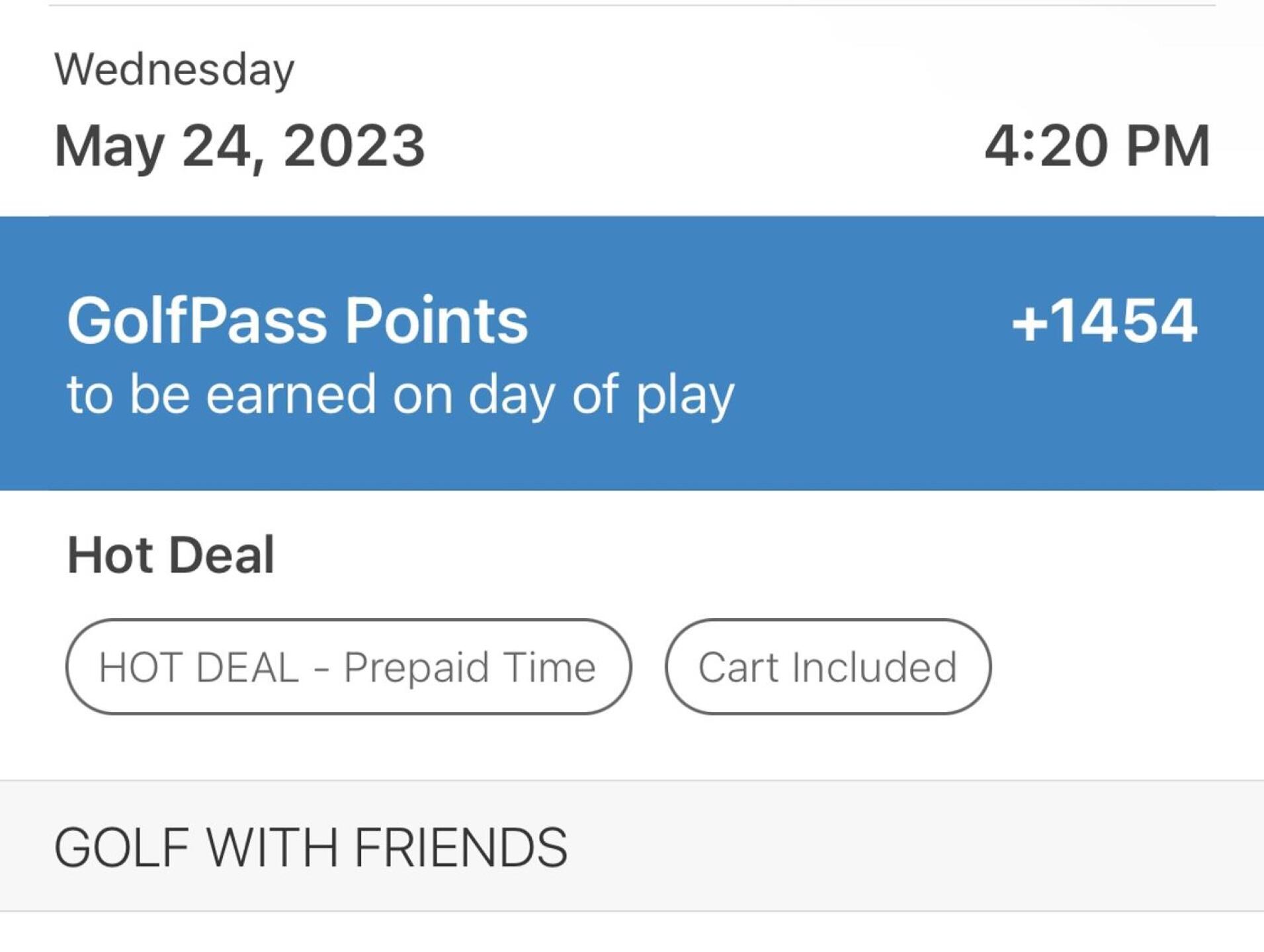Image resolution: width=1264 pixels, height=952 pixels.
Task: Tap the Cart Included tag
Action: coord(827,666)
